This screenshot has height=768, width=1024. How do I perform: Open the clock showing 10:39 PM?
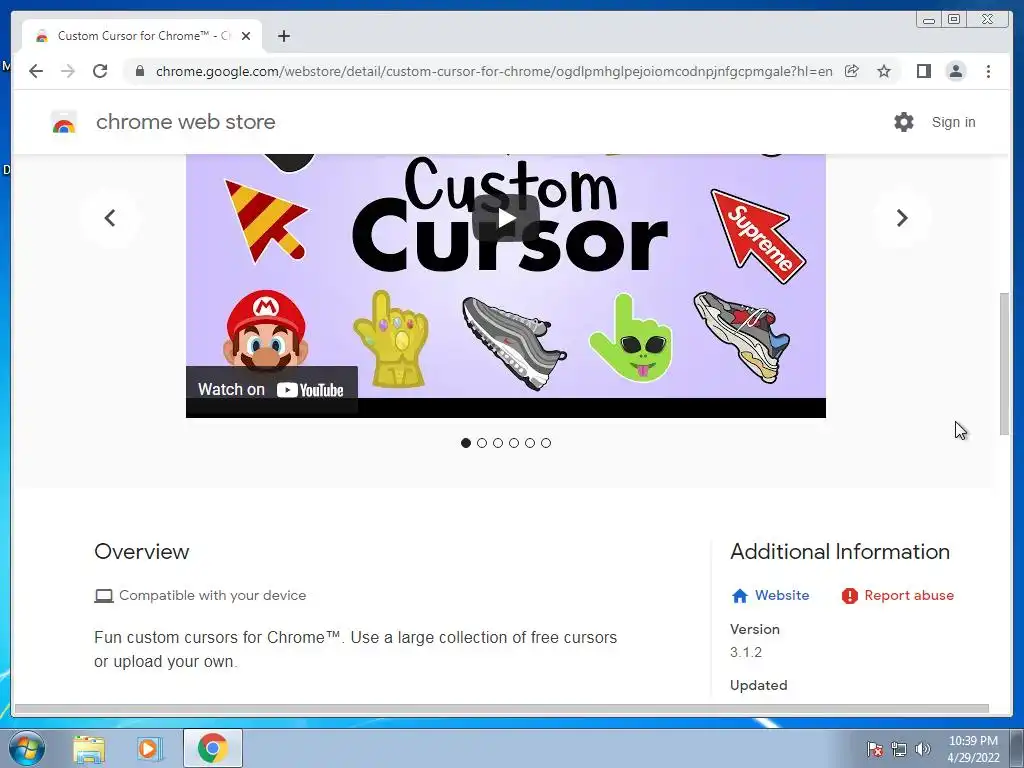tap(973, 748)
